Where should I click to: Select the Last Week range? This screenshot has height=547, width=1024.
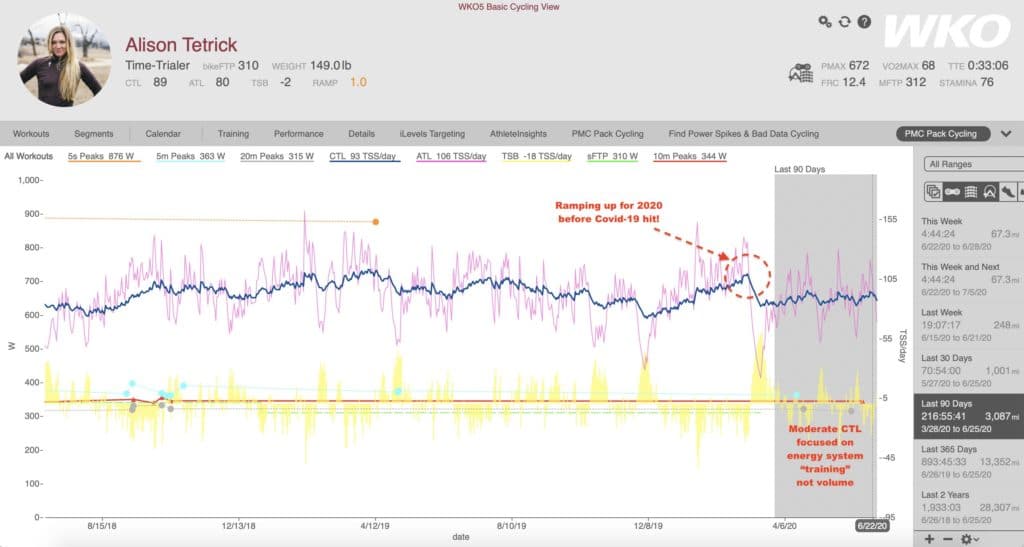click(969, 325)
